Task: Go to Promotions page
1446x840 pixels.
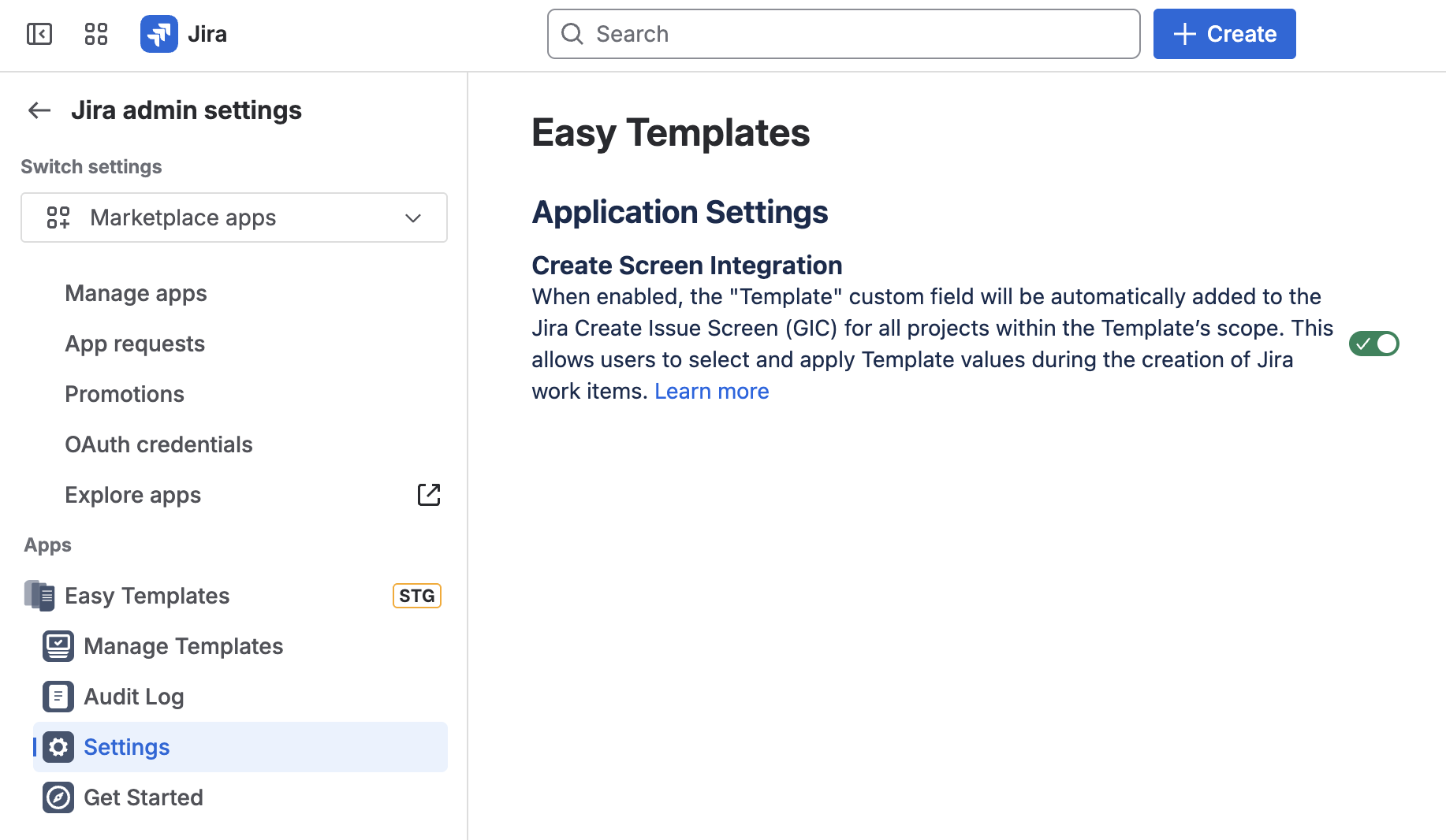Action: pos(125,394)
